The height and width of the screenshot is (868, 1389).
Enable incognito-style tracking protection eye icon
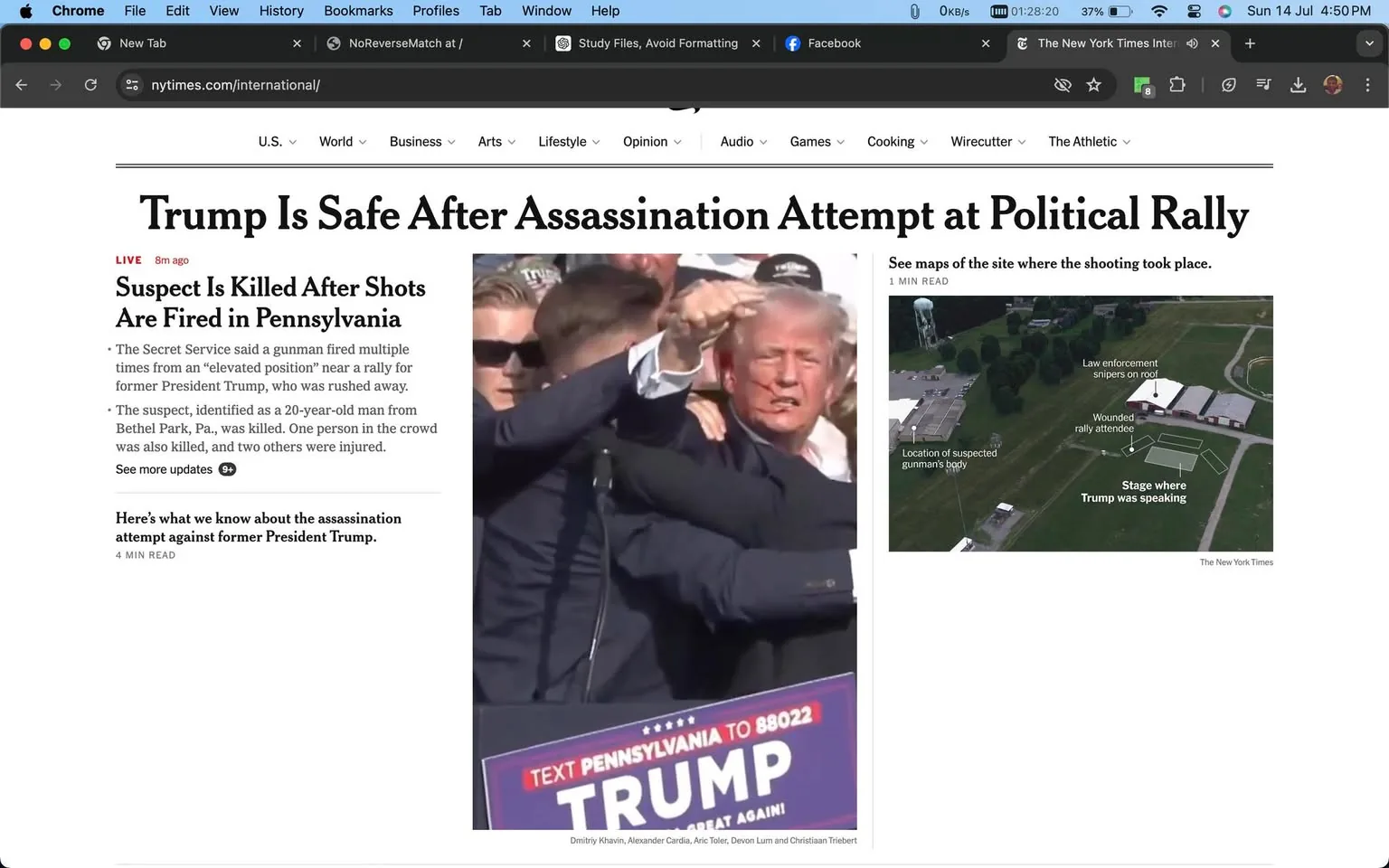(1063, 84)
